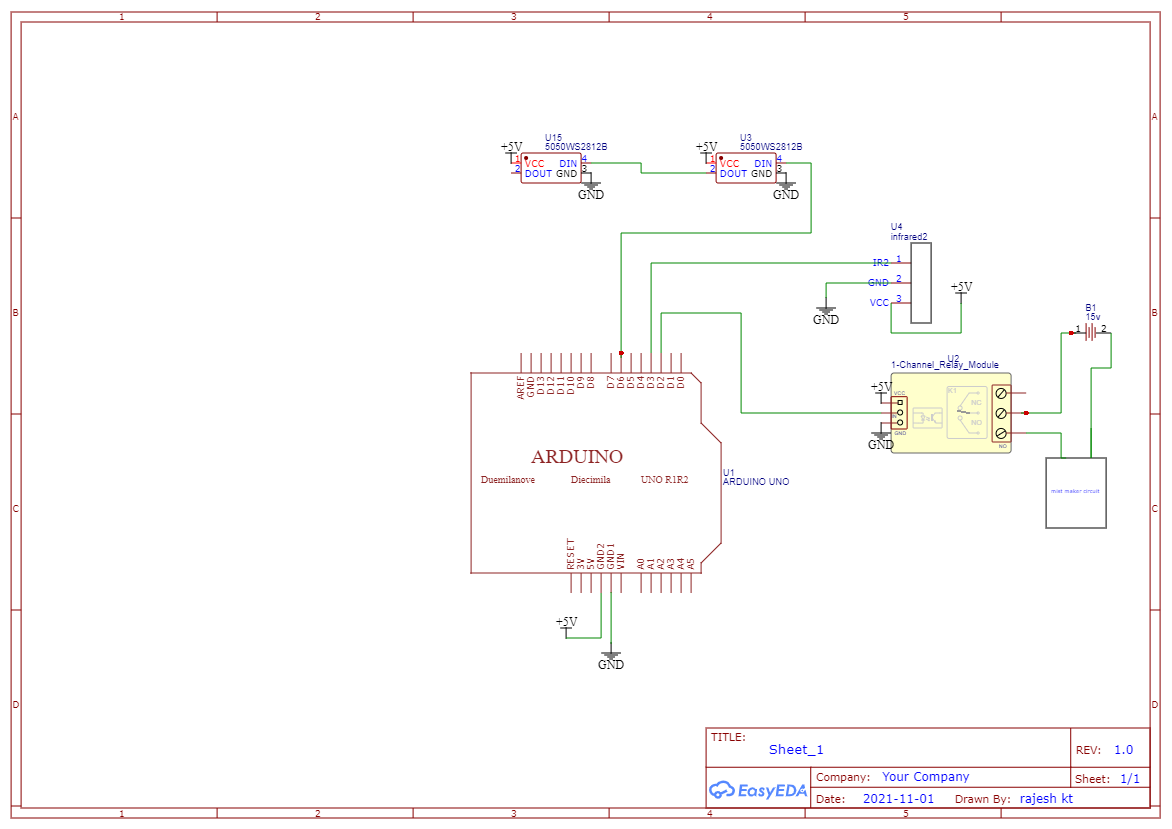Select the GND symbol below U3
The height and width of the screenshot is (829, 1172).
click(786, 189)
